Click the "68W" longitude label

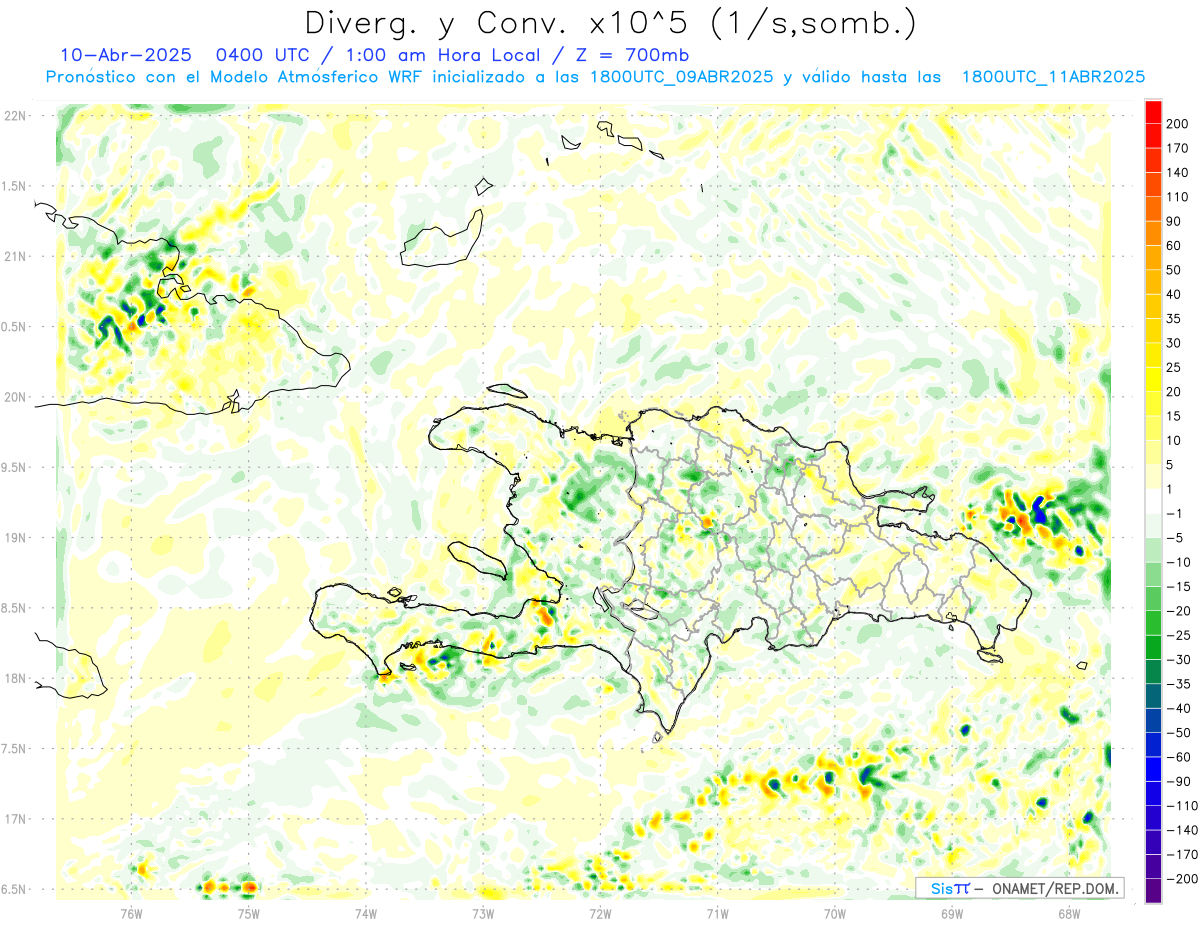pyautogui.click(x=1069, y=913)
